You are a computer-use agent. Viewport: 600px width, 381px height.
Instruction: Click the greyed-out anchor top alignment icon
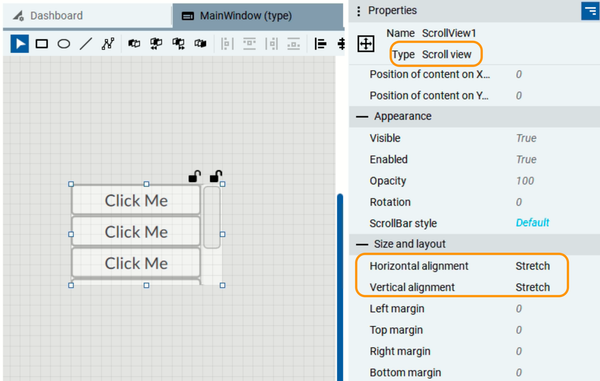[x=249, y=44]
